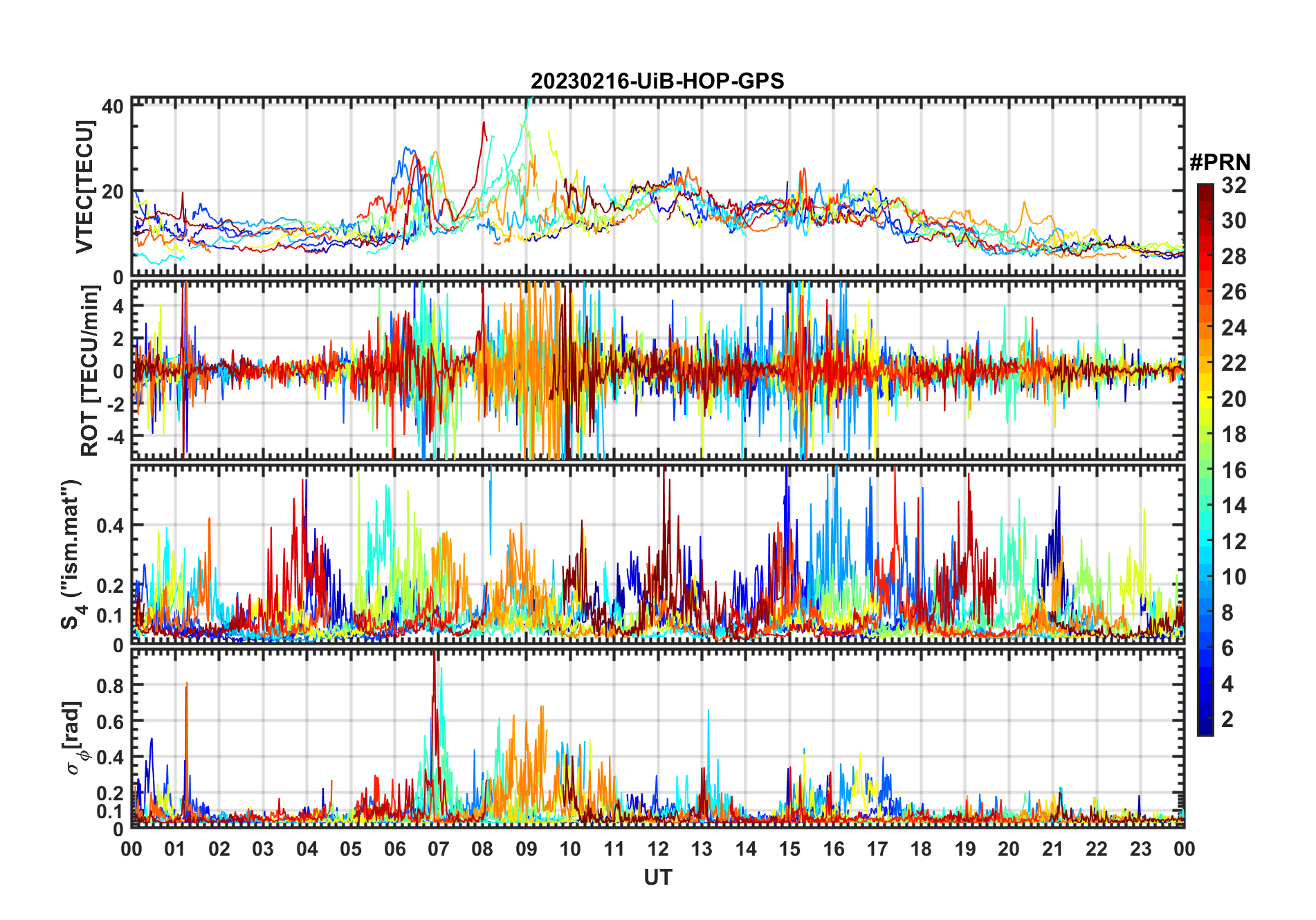Click colorbar tick label 8

(1227, 613)
